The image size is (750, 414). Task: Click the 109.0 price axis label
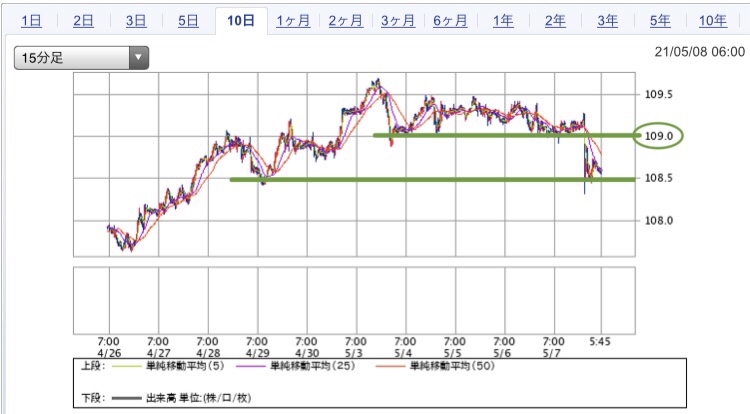click(x=658, y=136)
